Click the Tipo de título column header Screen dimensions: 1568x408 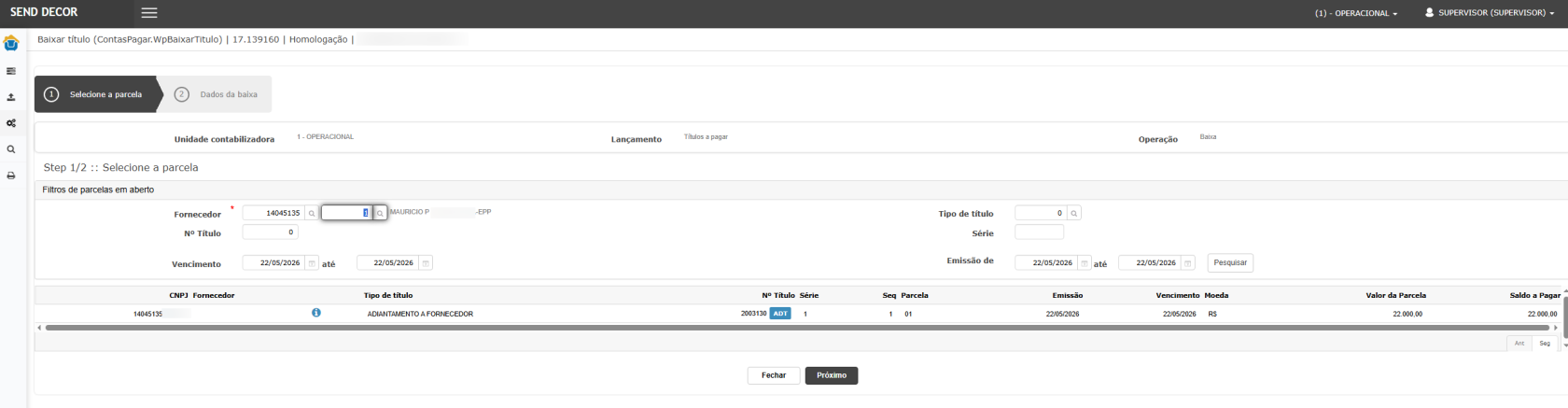click(388, 295)
